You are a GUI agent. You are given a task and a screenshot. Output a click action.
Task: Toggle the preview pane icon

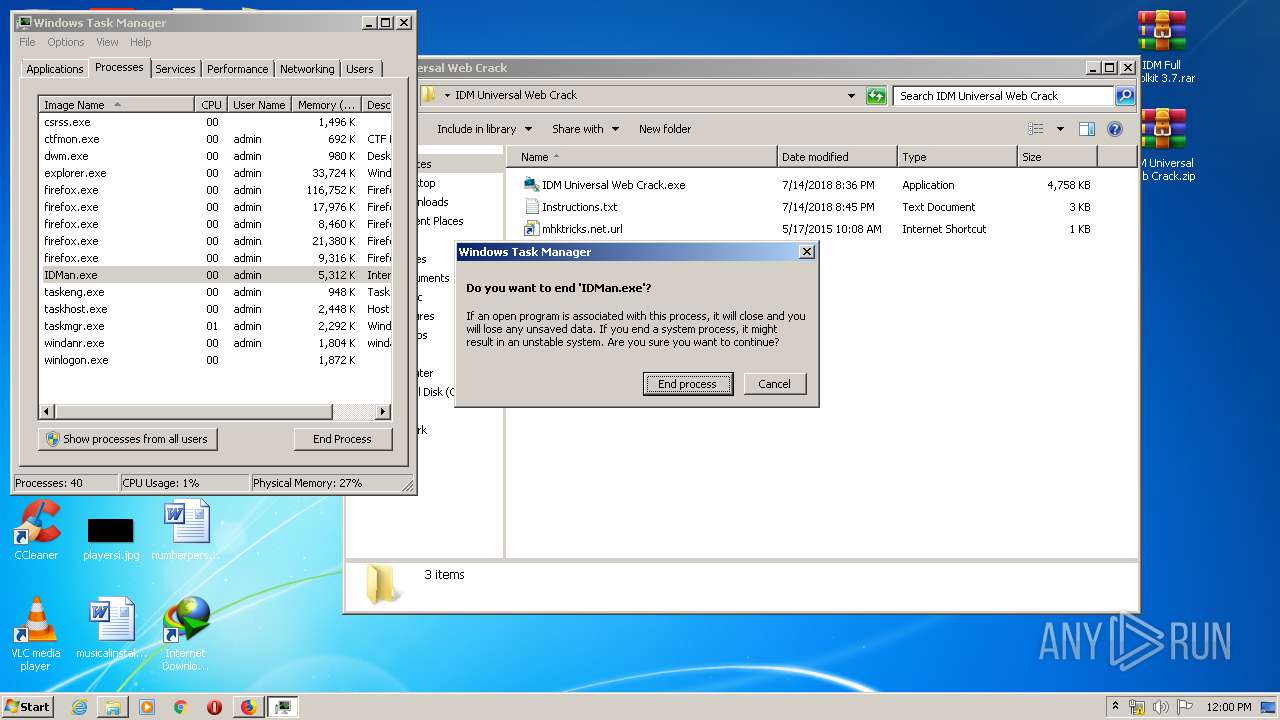coord(1087,129)
